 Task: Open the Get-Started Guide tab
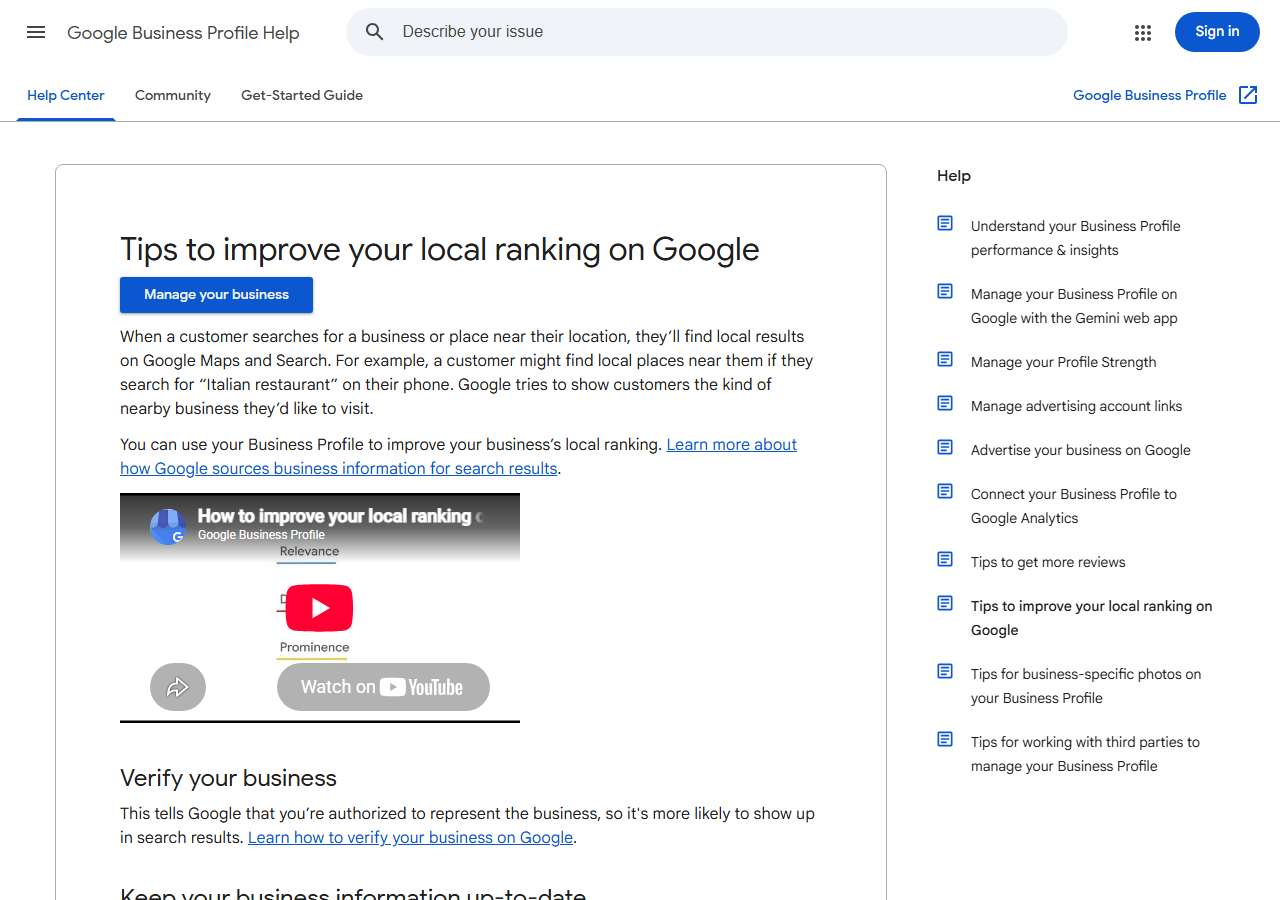(x=302, y=96)
